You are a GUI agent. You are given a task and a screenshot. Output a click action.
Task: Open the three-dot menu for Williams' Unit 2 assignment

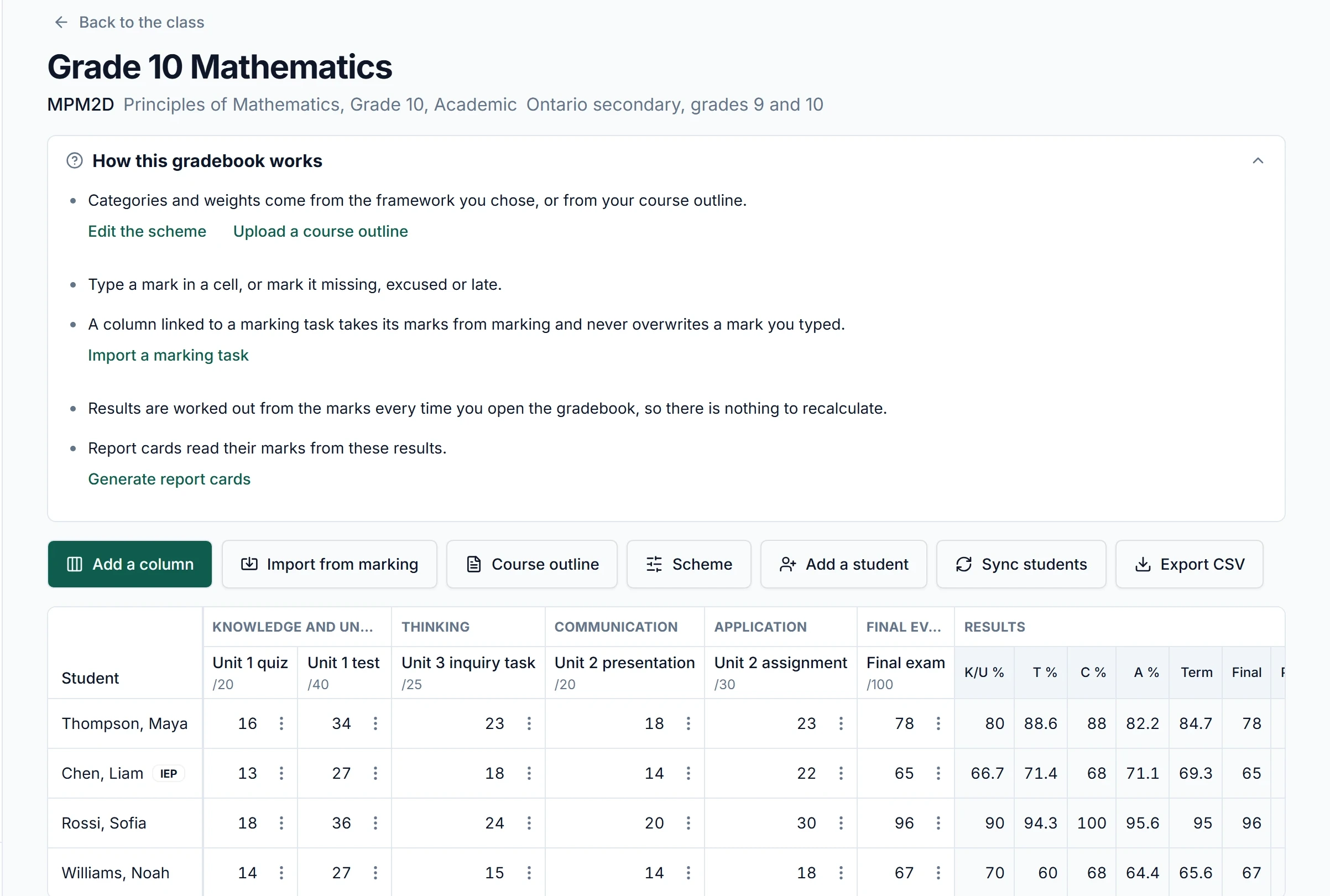841,873
